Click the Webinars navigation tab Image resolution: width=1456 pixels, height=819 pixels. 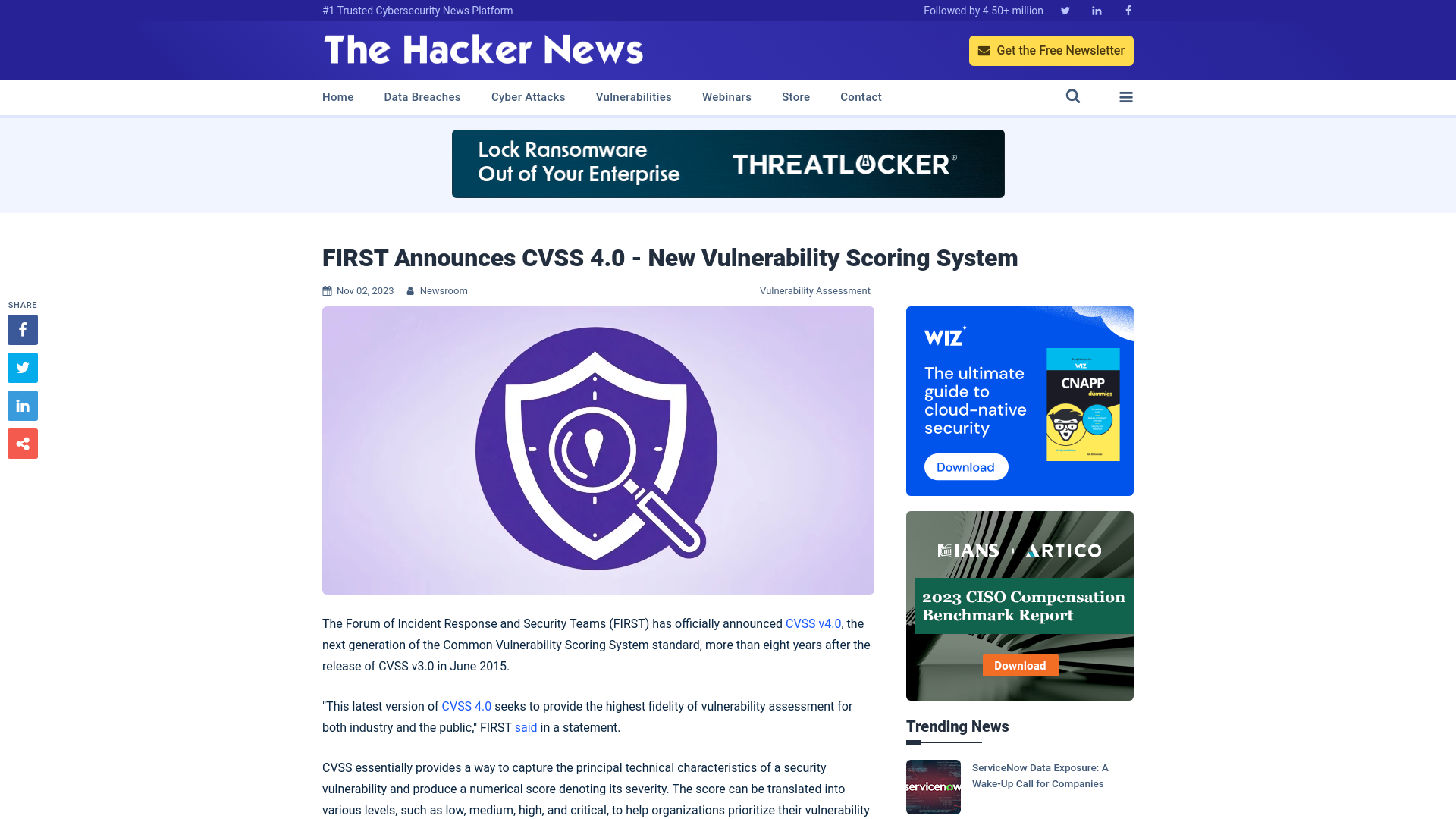[x=726, y=96]
